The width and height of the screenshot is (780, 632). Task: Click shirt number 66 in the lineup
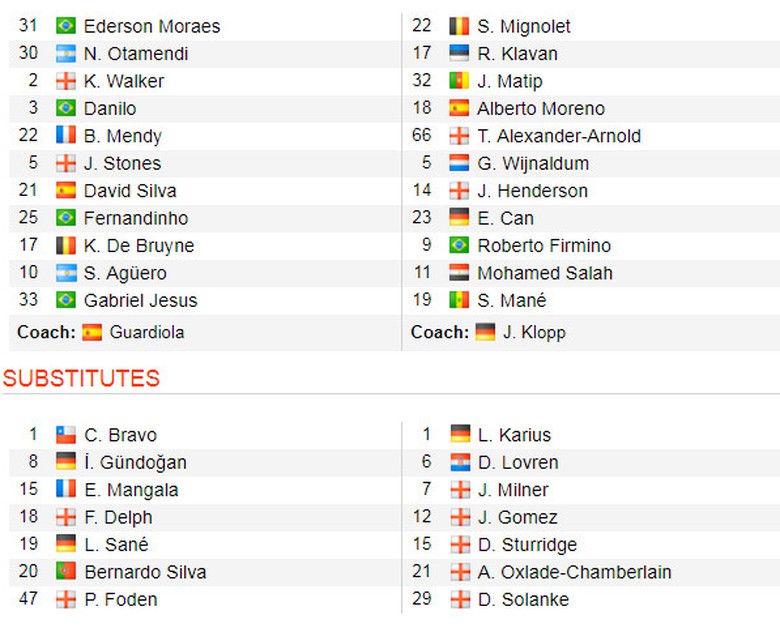pos(422,136)
